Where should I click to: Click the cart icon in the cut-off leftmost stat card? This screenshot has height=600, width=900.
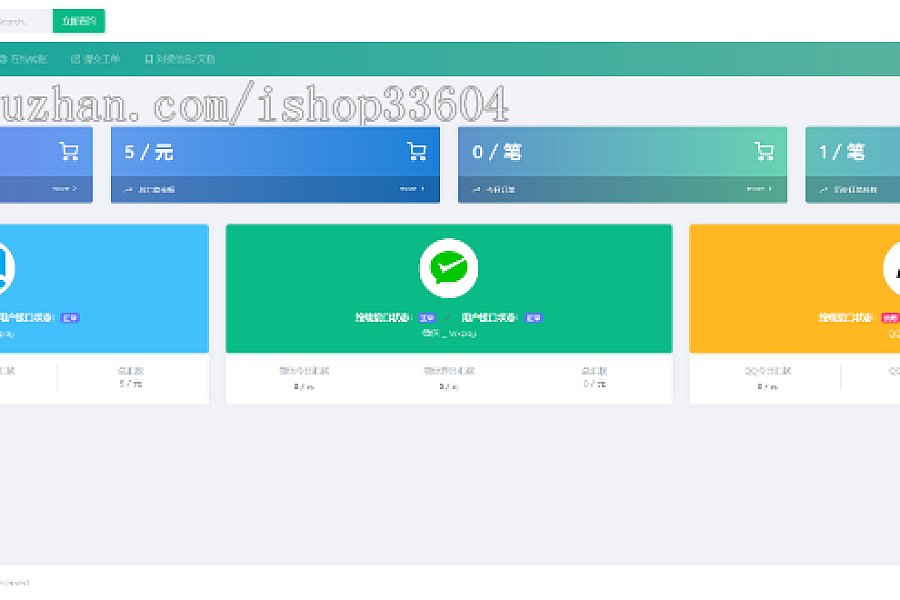[69, 152]
